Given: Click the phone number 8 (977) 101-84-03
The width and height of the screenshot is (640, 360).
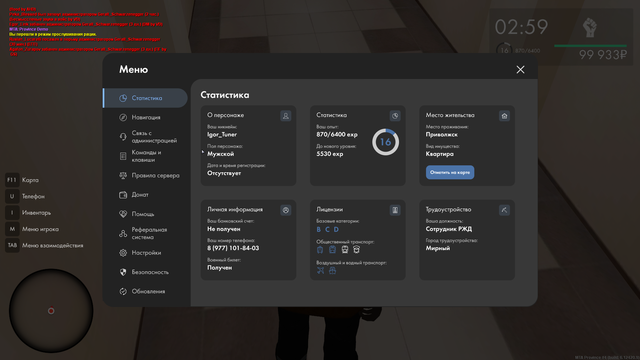Looking at the screenshot, I should pos(233,248).
